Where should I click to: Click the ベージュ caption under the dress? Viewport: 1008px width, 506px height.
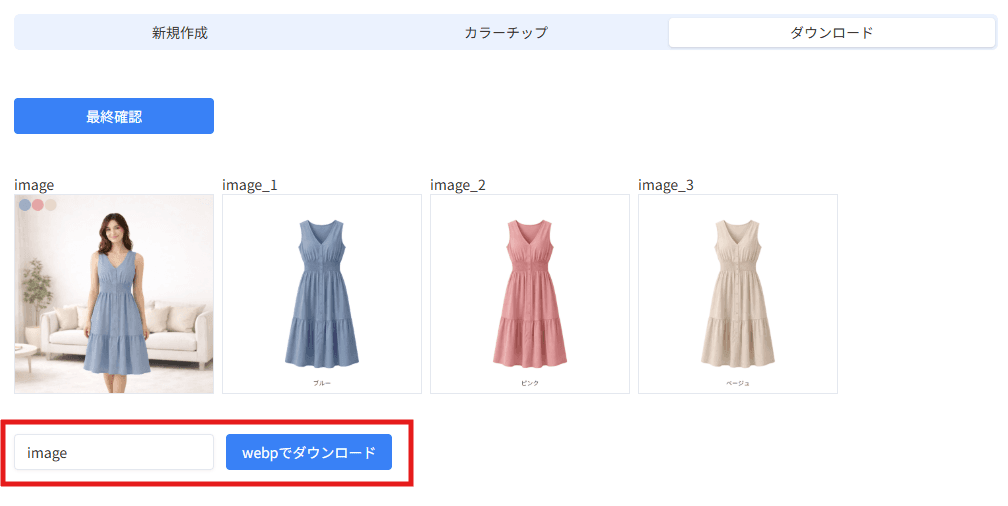[x=738, y=383]
